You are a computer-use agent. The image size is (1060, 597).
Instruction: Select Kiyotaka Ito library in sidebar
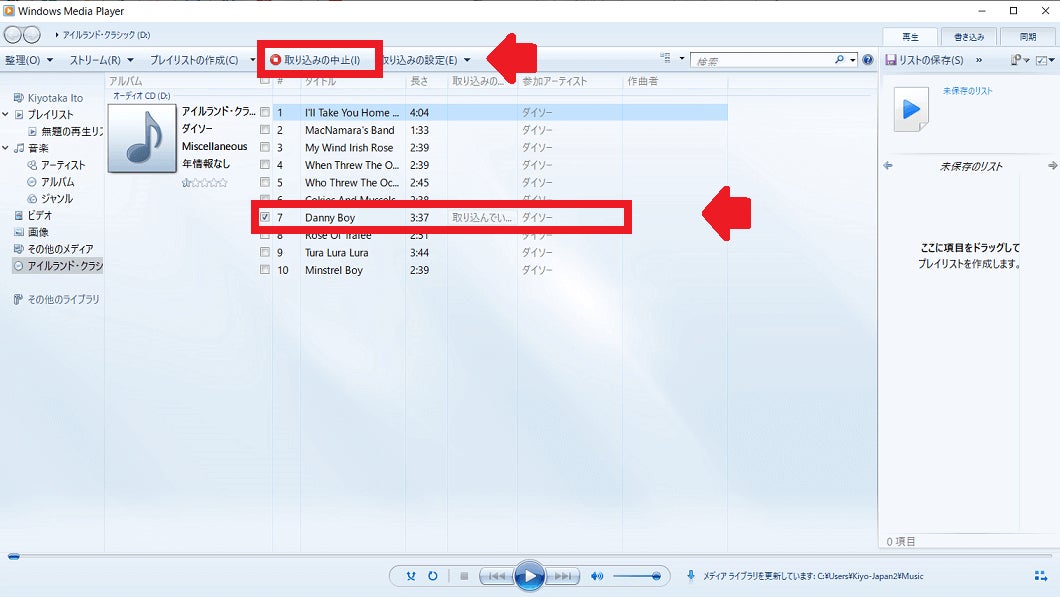coord(49,98)
